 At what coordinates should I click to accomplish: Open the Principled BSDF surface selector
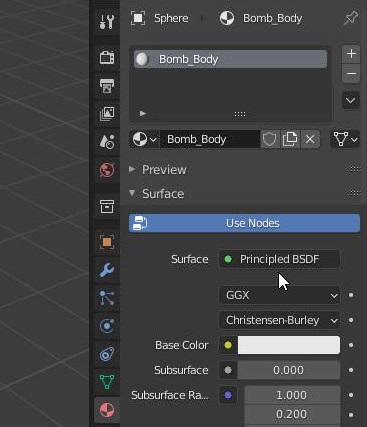[x=279, y=259]
